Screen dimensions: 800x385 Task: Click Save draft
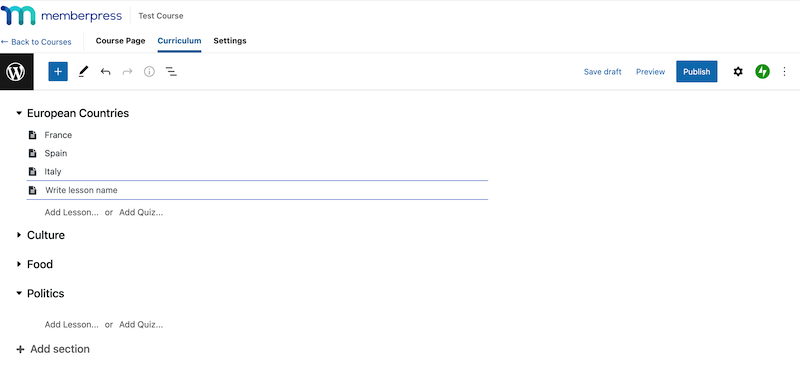click(x=603, y=72)
